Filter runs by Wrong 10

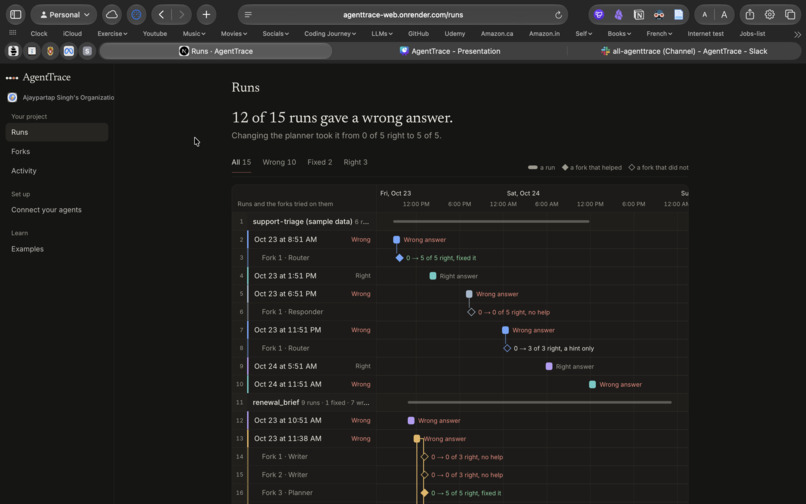(x=279, y=162)
